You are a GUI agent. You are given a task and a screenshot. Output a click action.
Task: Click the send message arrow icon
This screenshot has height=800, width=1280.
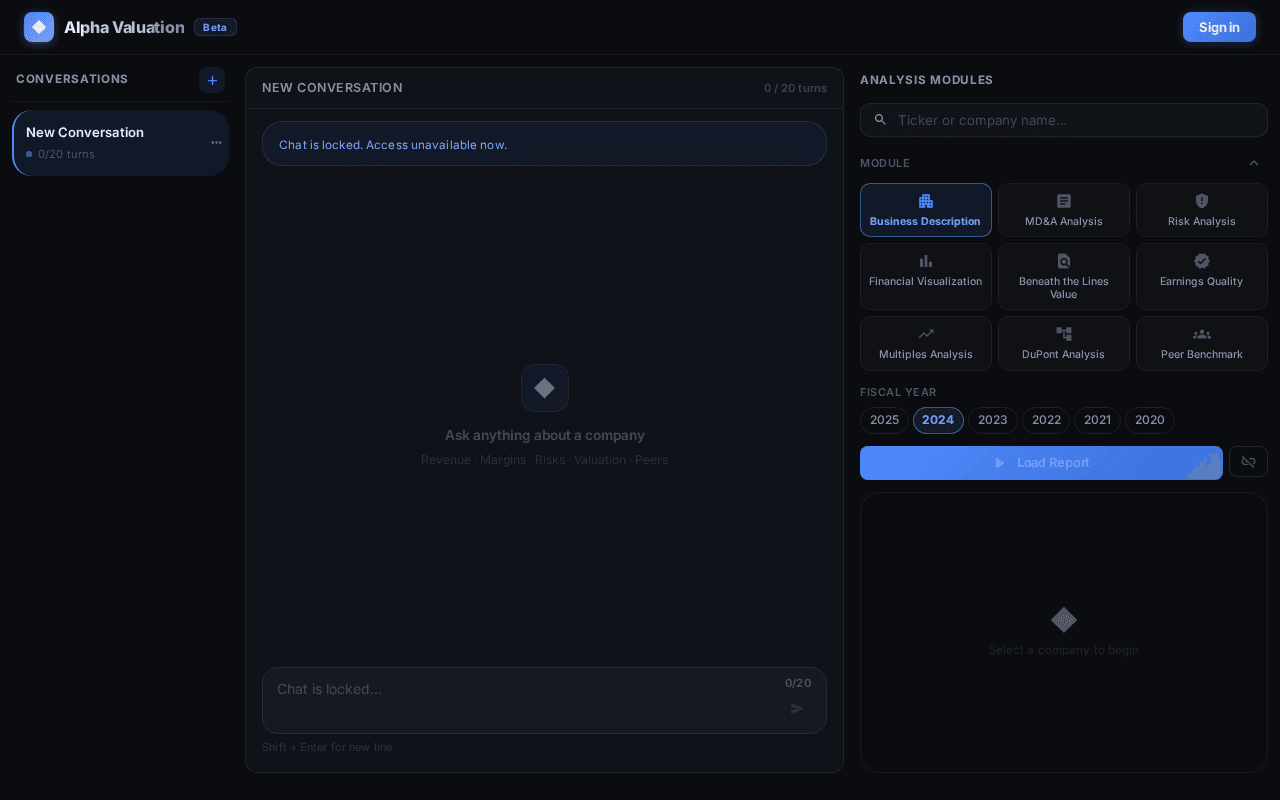(797, 708)
